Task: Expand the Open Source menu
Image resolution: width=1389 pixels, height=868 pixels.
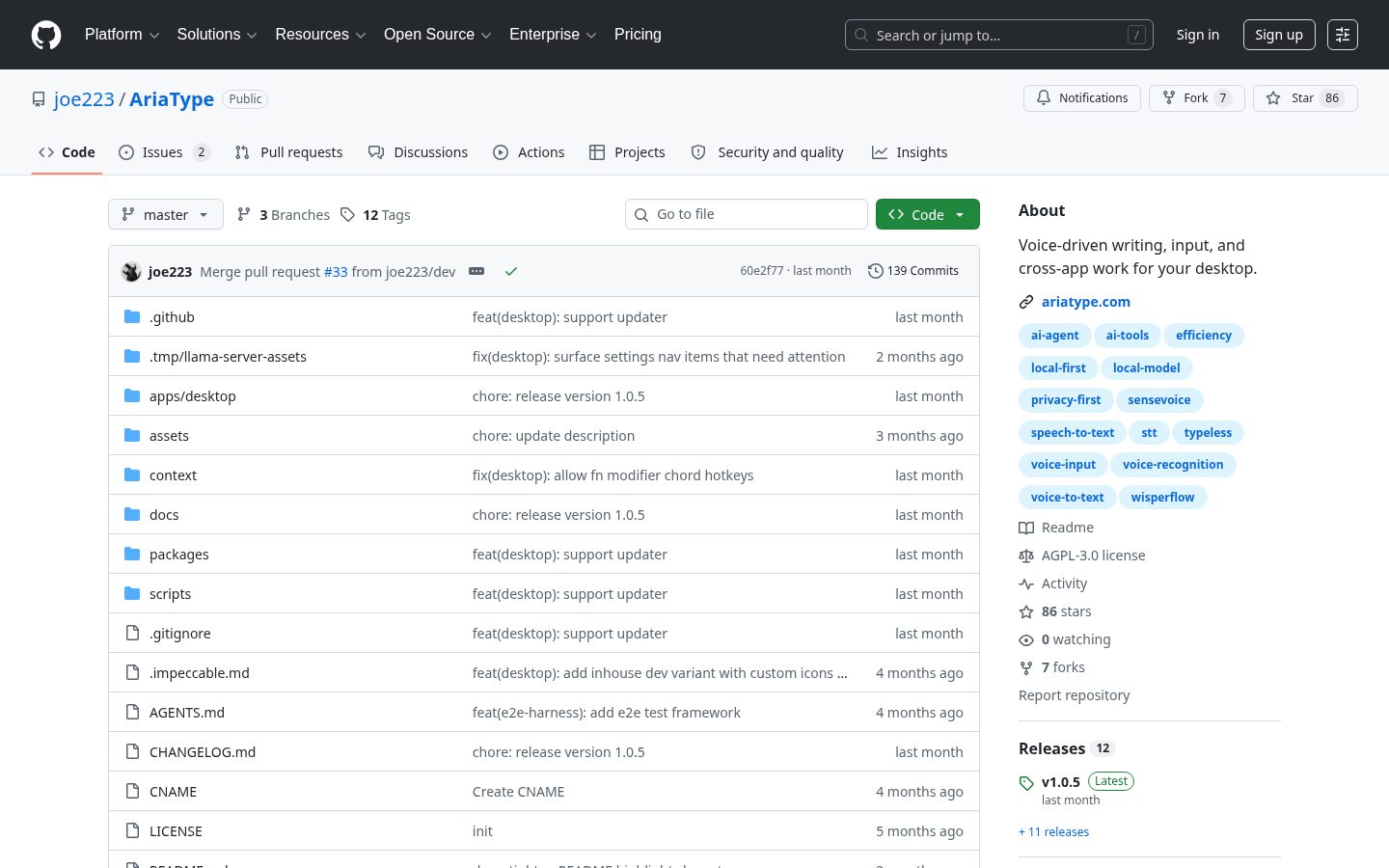Action: (437, 35)
